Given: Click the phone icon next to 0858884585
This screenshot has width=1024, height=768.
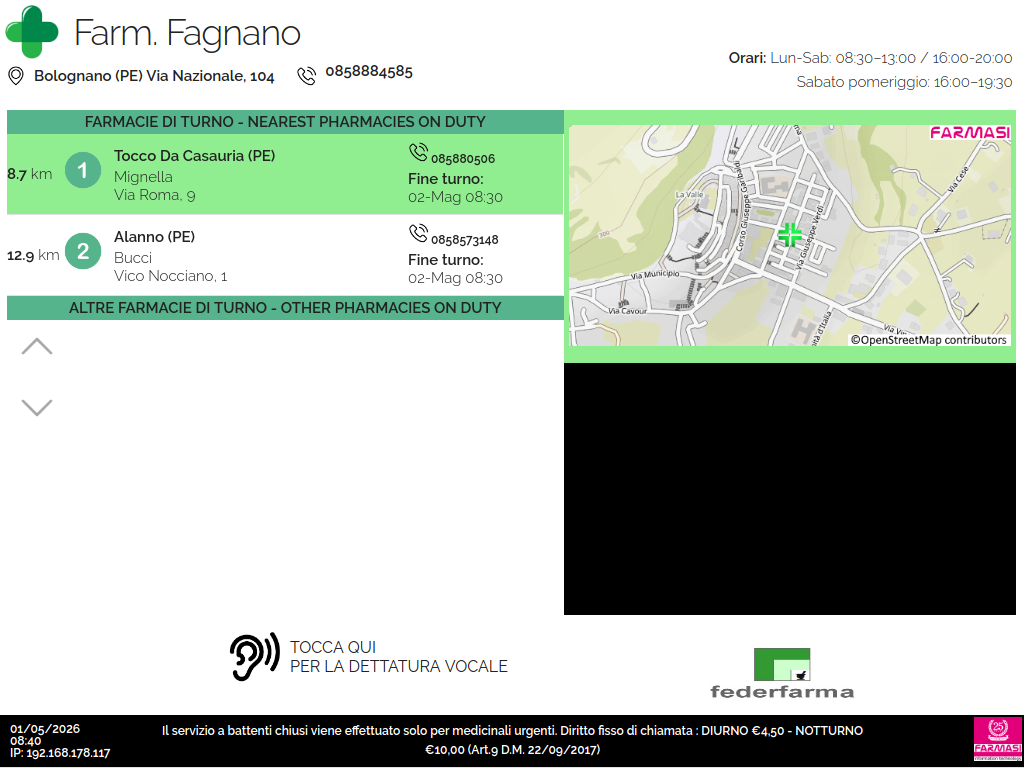Looking at the screenshot, I should (x=307, y=76).
